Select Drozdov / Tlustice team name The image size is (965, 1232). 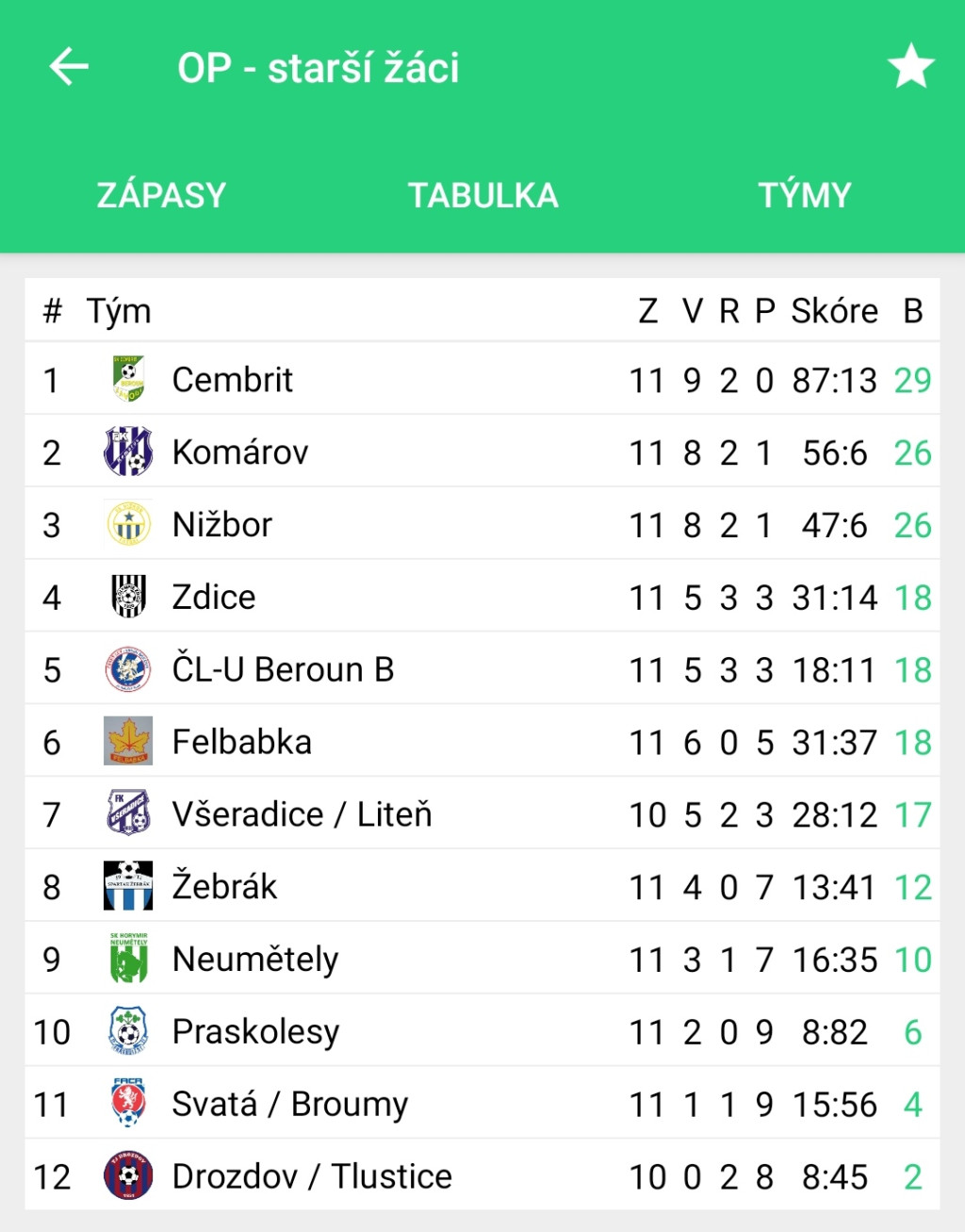pos(312,1176)
